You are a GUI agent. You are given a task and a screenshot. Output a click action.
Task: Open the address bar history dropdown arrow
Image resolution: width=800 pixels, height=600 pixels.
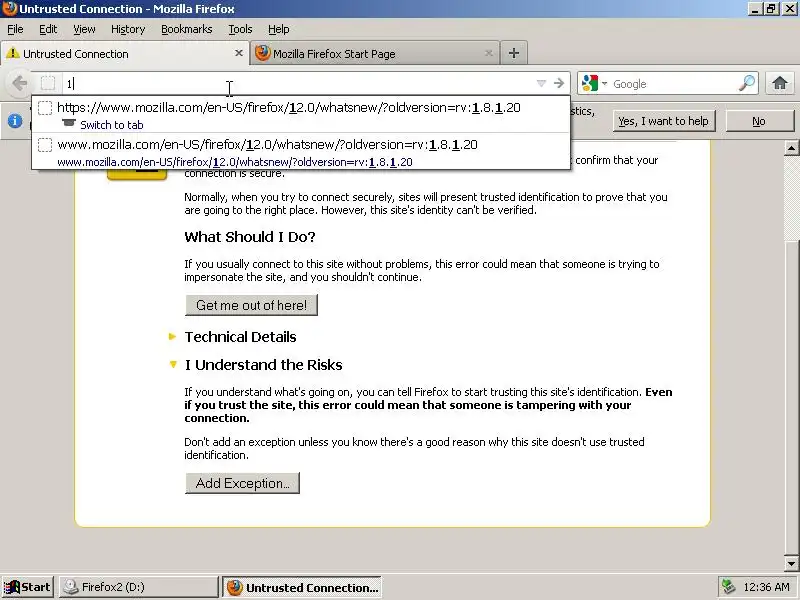tap(541, 83)
